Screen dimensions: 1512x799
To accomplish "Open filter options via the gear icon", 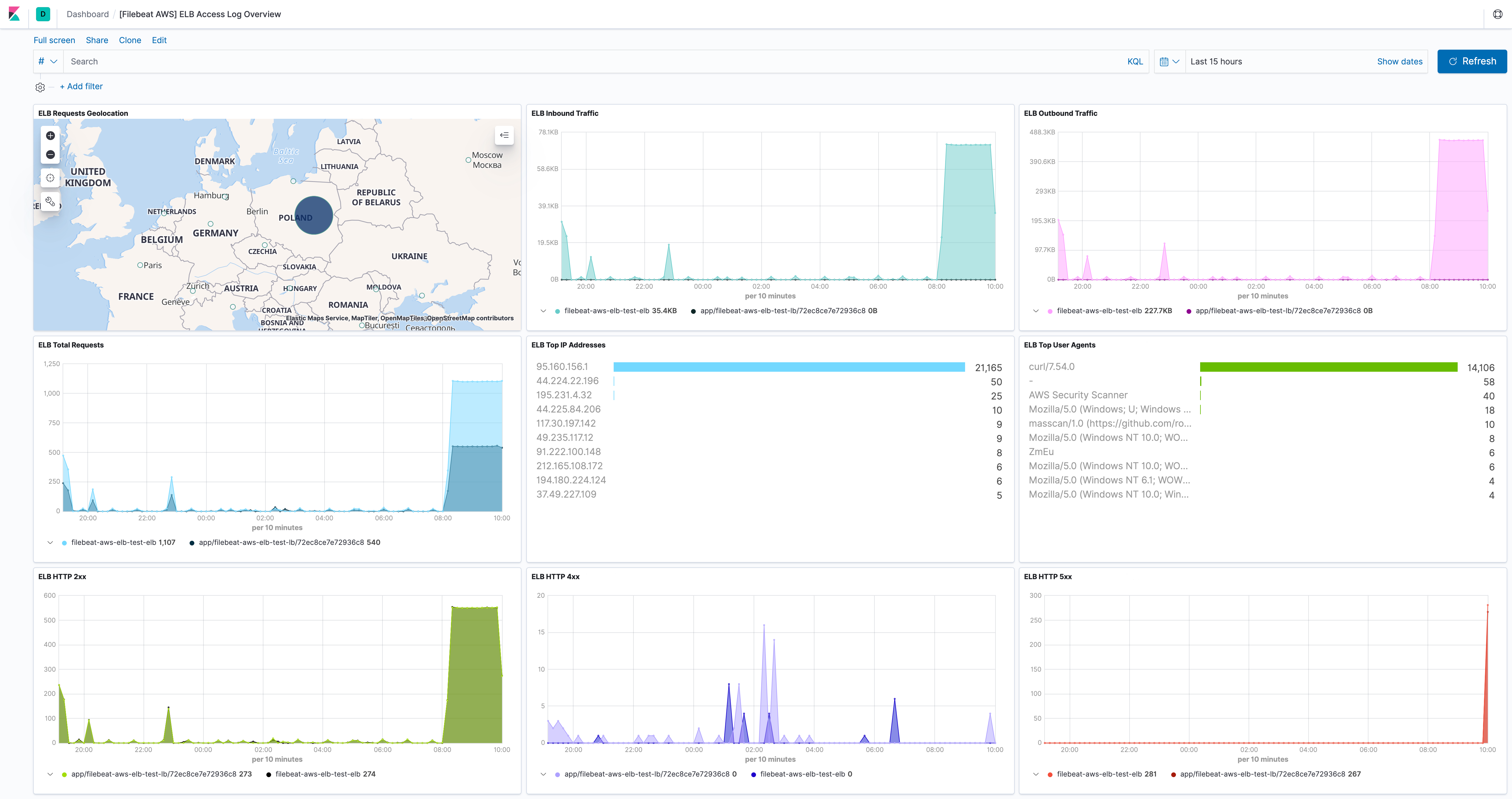I will (x=40, y=86).
